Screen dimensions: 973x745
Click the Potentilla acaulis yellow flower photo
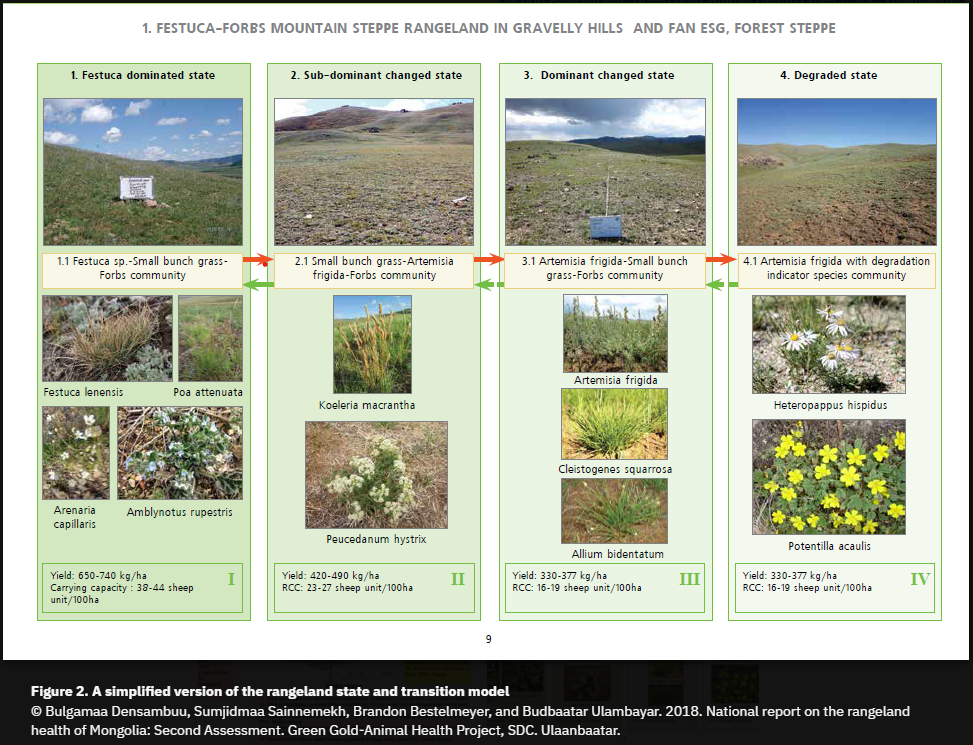coord(828,476)
